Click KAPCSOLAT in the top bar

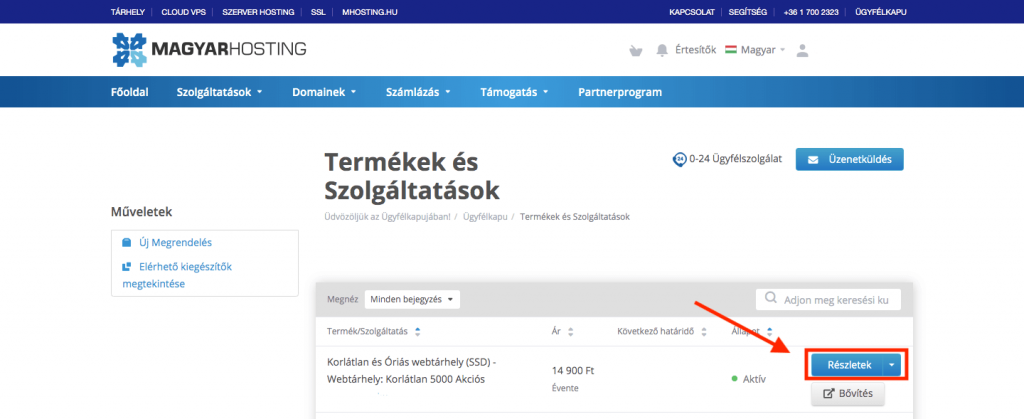tap(692, 12)
